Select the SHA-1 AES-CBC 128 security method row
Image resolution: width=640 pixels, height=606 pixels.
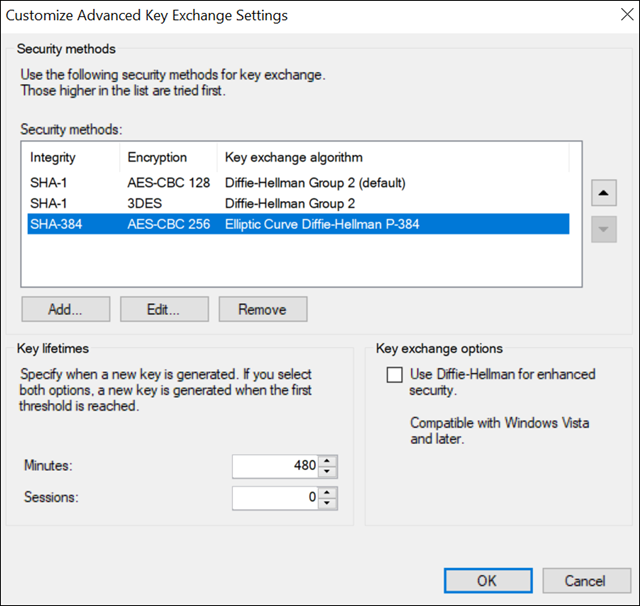[298, 183]
